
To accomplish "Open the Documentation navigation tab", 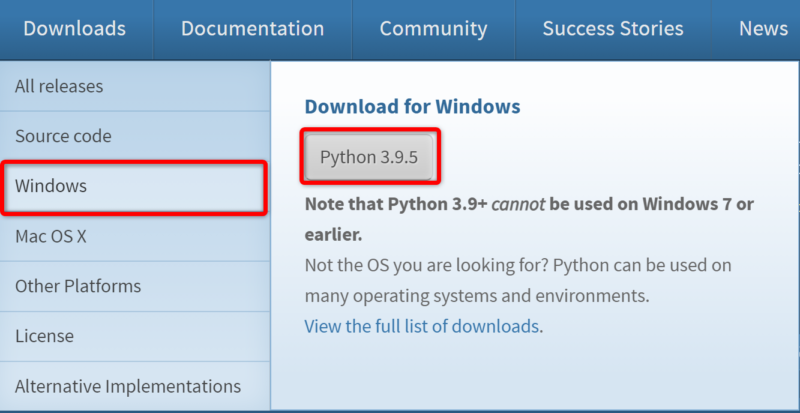I will point(252,29).
